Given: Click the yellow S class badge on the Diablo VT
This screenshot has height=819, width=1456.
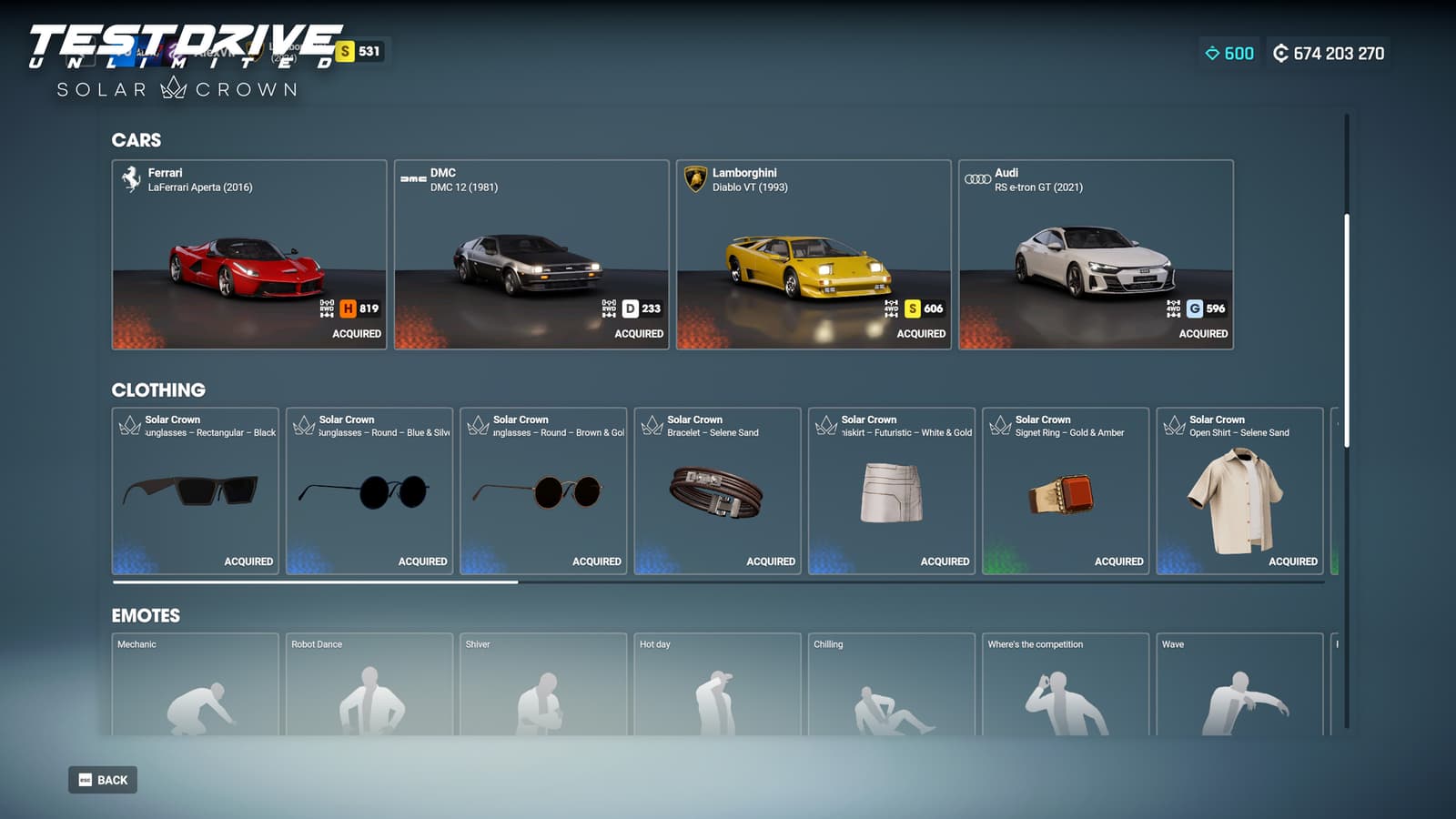Looking at the screenshot, I should [x=912, y=308].
